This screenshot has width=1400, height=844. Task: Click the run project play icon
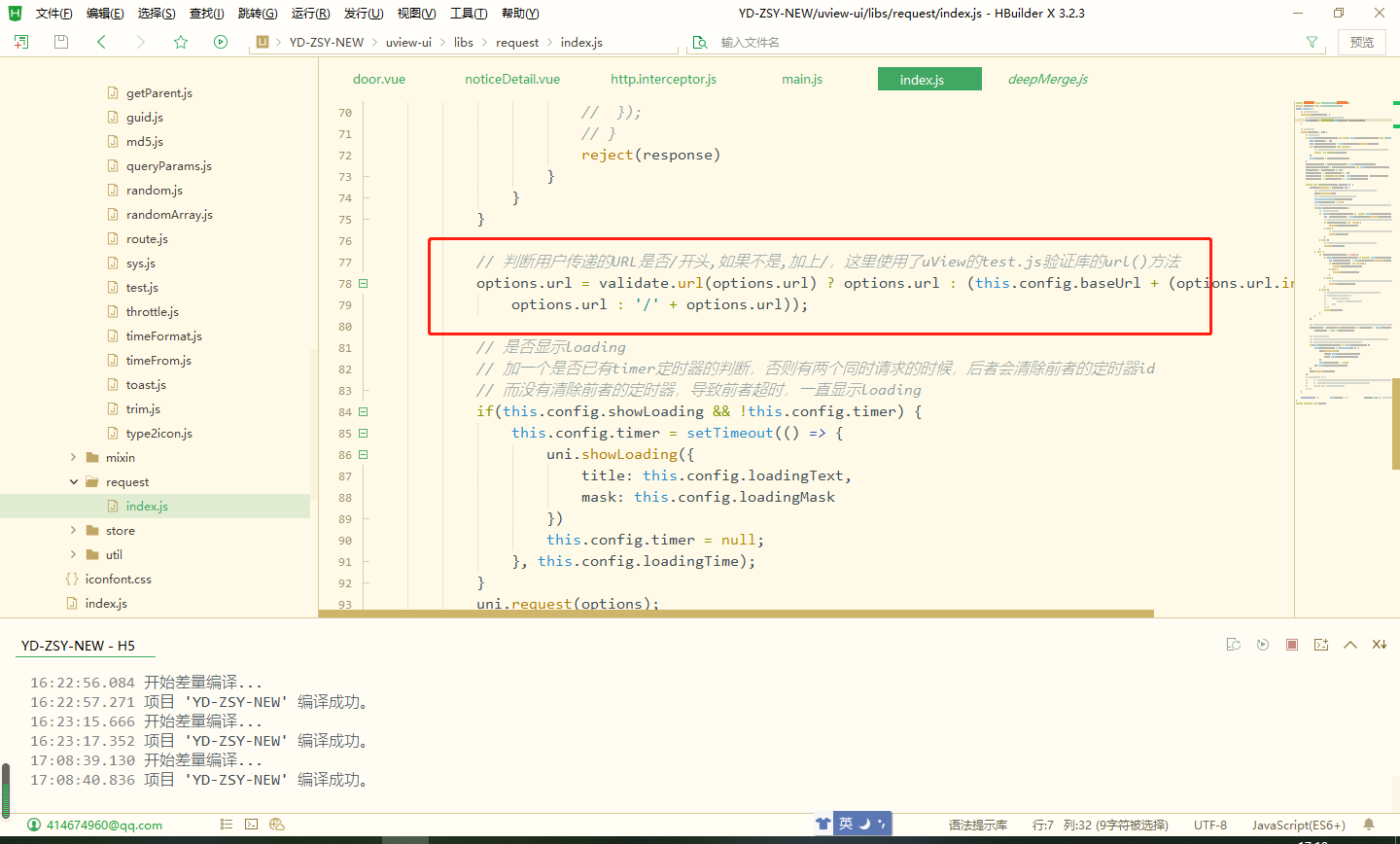pos(220,42)
